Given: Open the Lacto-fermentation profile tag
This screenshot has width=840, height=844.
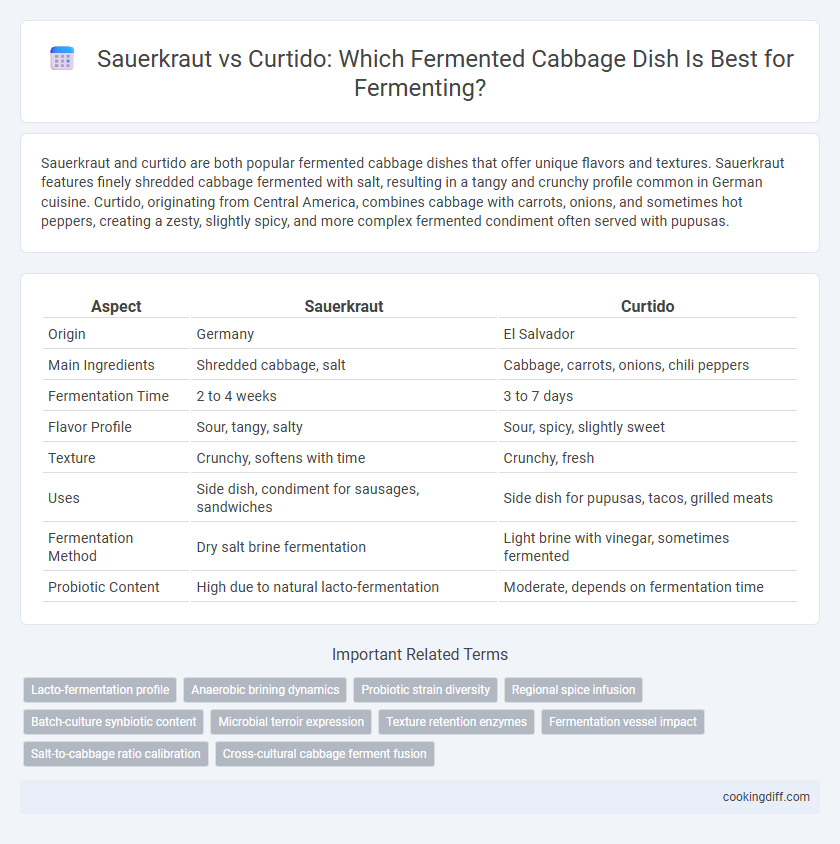Looking at the screenshot, I should click(x=100, y=690).
